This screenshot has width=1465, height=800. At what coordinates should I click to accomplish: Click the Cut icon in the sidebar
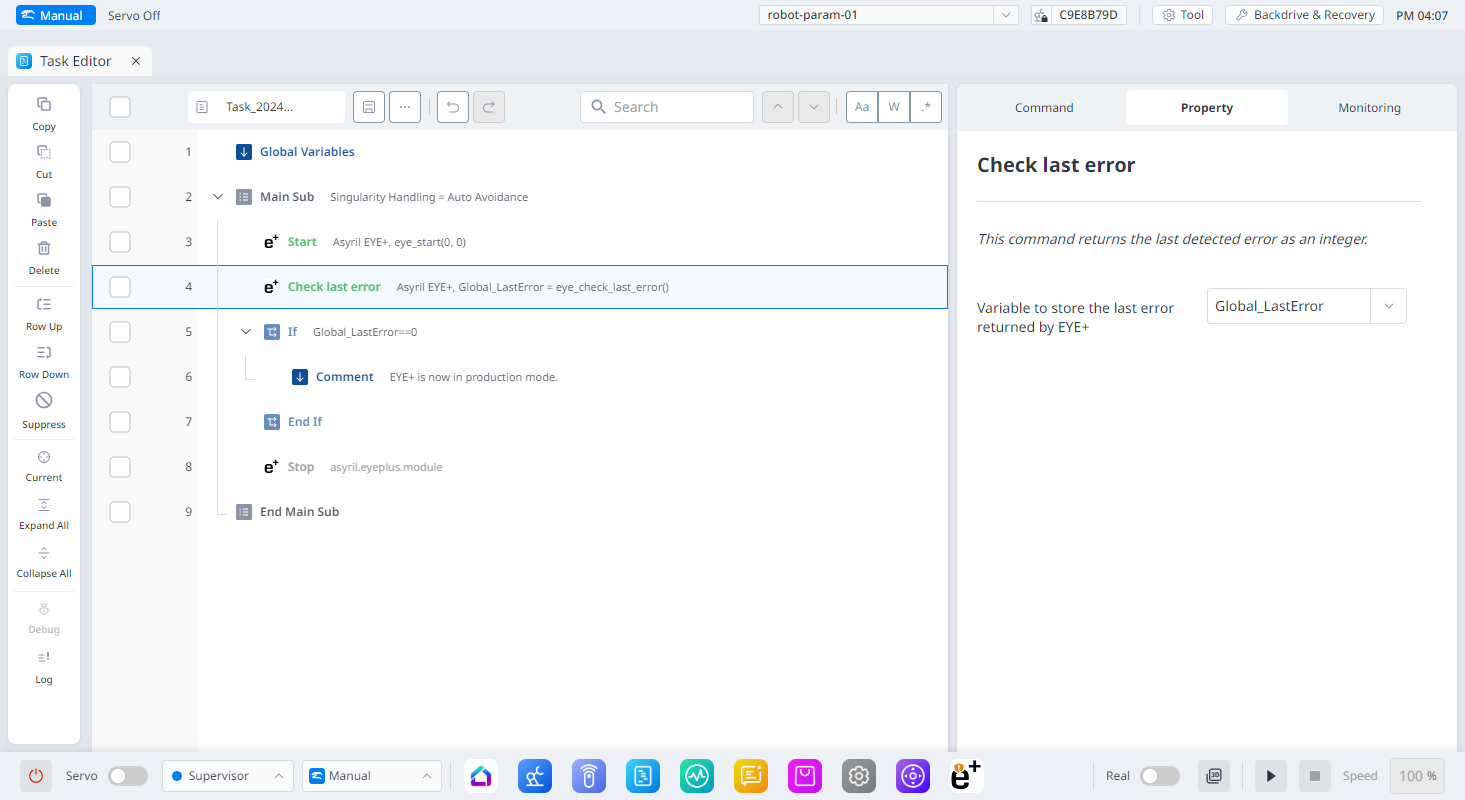[x=44, y=152]
